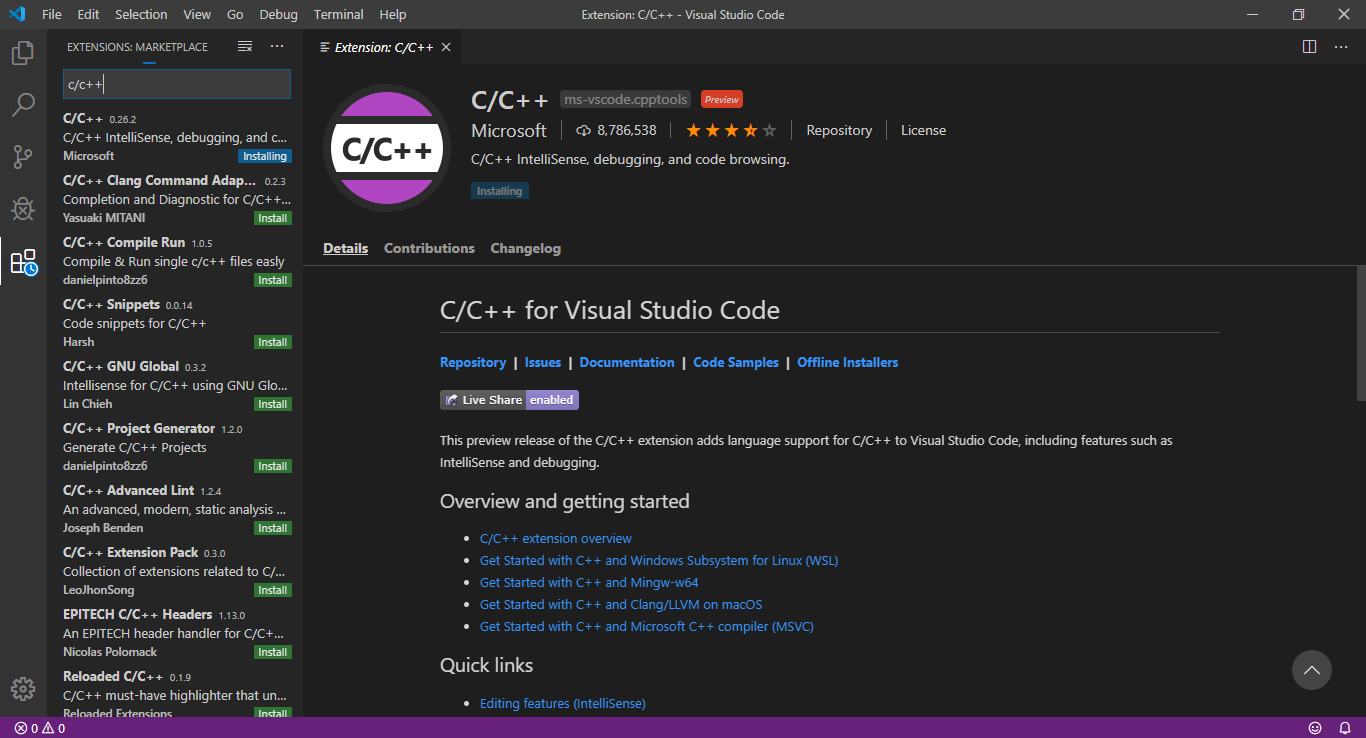Open the Documentation link in readme
The width and height of the screenshot is (1366, 738).
coord(627,362)
